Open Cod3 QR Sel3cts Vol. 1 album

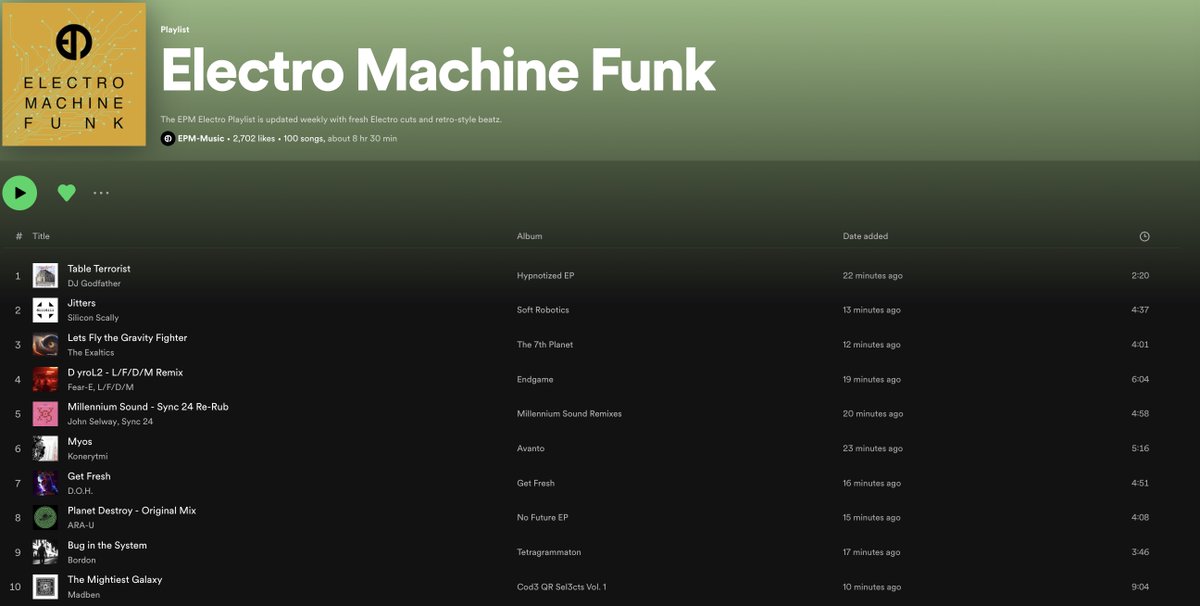click(562, 587)
